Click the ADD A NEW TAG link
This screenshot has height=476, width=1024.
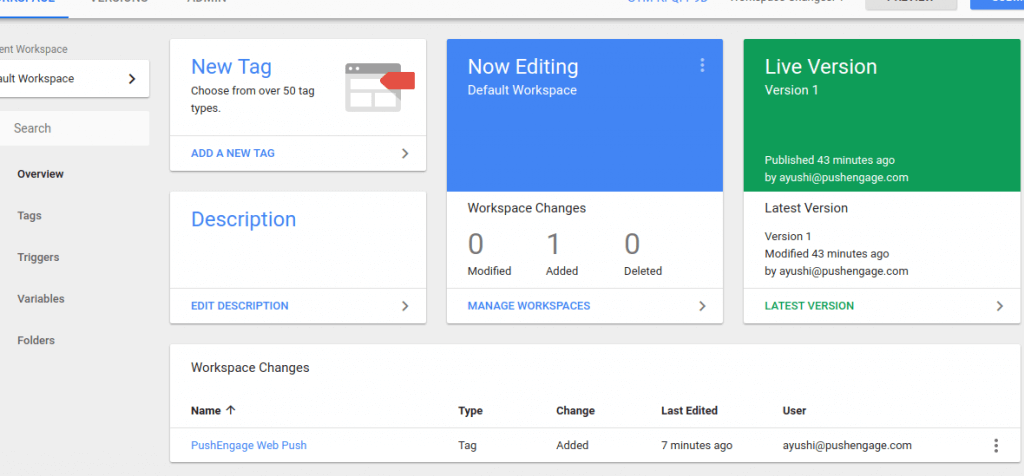tap(232, 153)
